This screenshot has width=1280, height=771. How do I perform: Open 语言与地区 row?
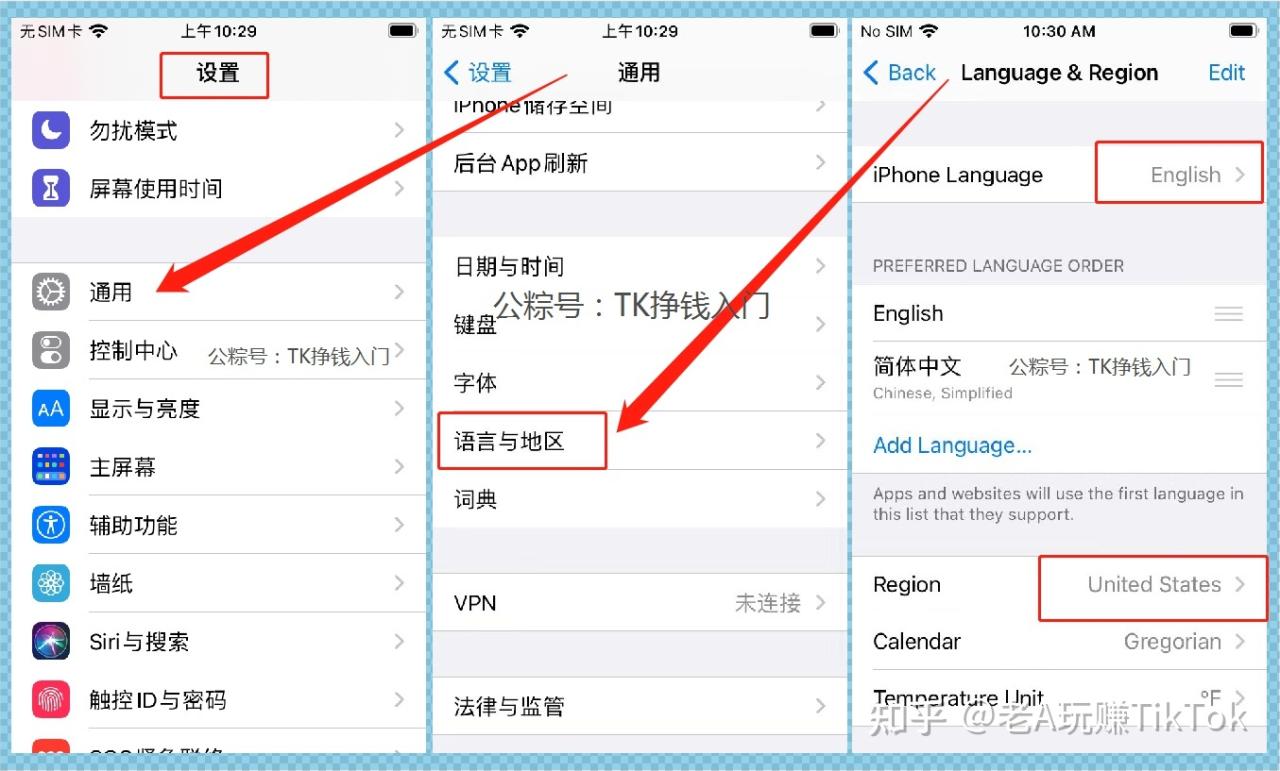click(640, 441)
